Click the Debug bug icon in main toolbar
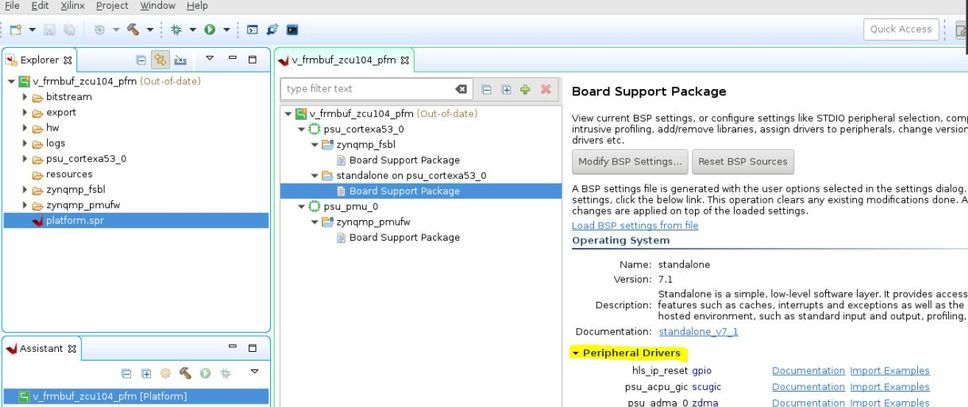Screen dimensions: 968x407 176,30
